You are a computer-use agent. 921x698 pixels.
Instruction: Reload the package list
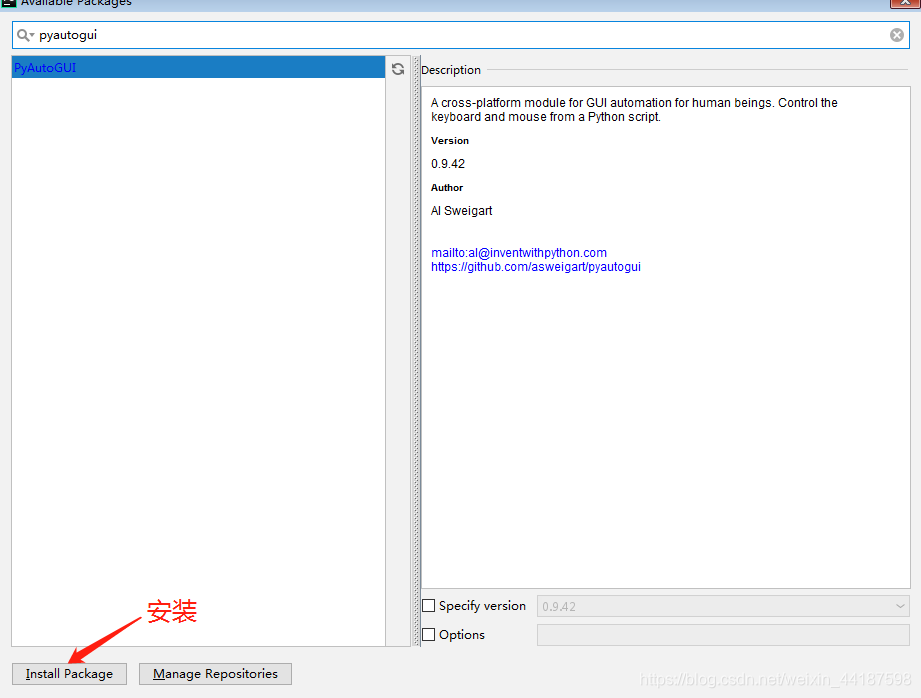point(398,69)
